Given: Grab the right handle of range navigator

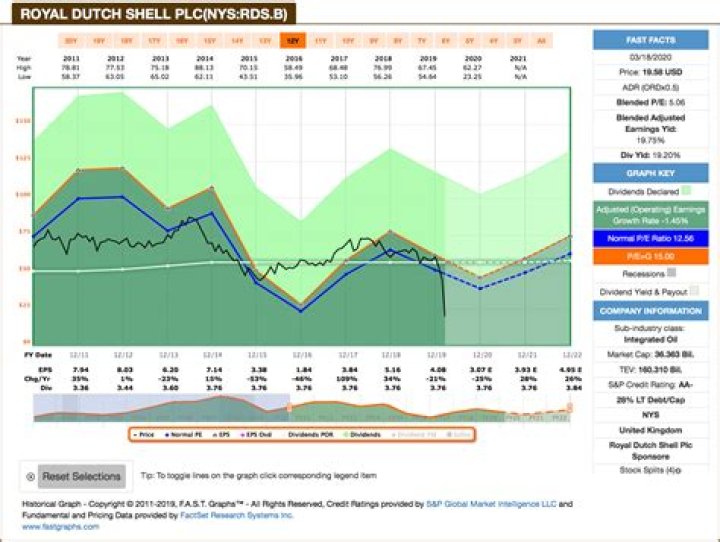Looking at the screenshot, I should pyautogui.click(x=569, y=407).
